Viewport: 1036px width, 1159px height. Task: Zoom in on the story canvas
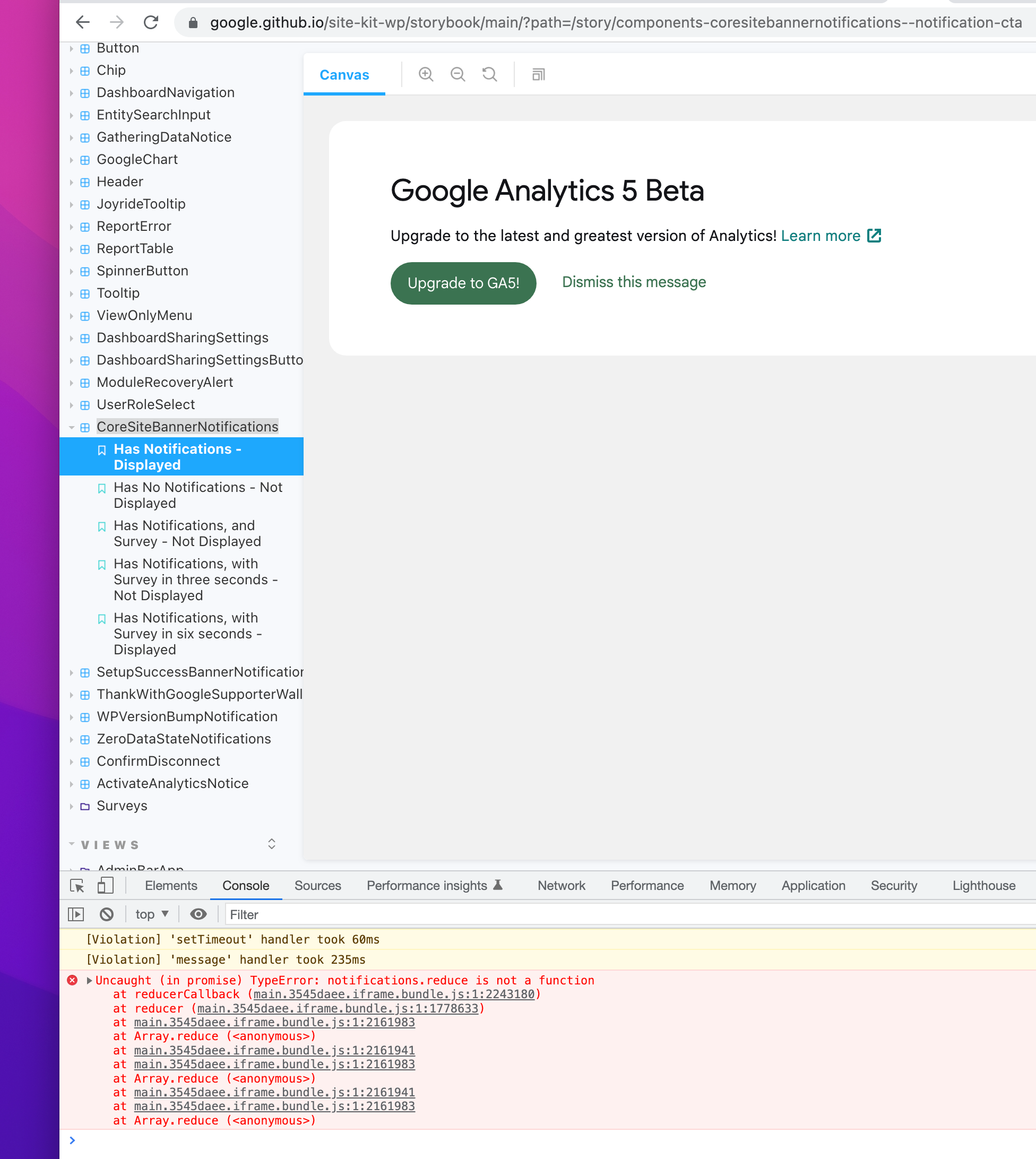425,74
